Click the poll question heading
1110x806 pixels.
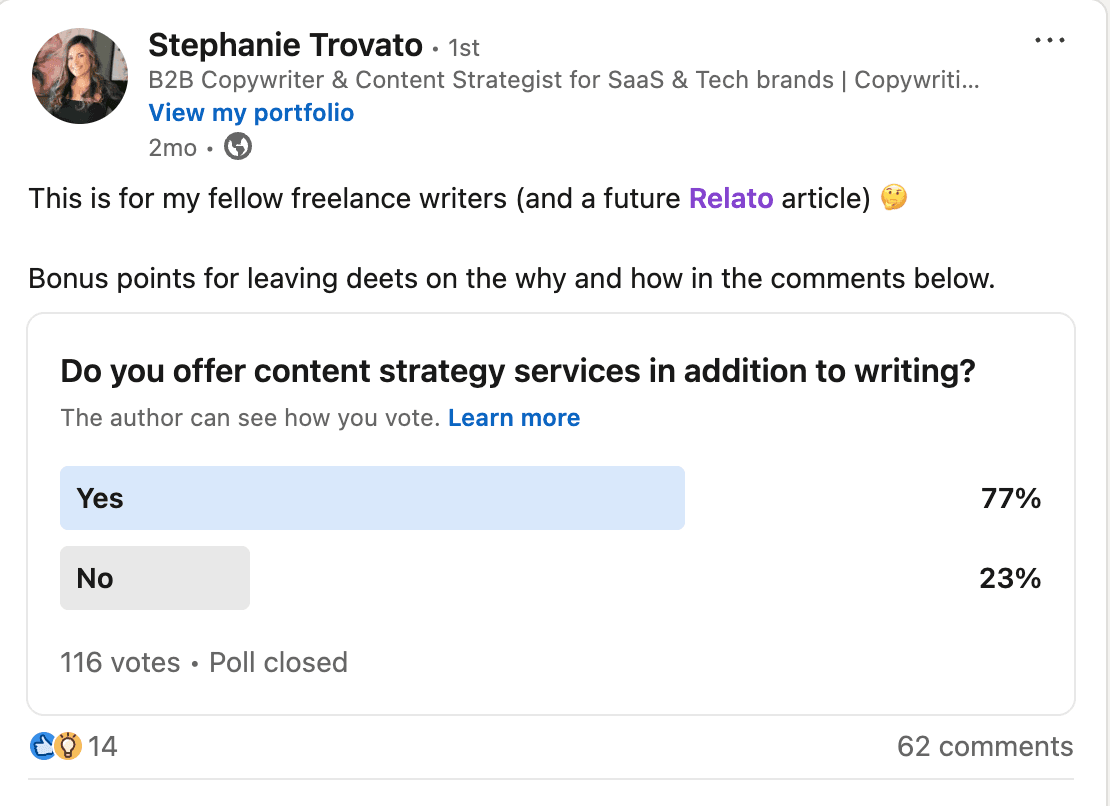[x=518, y=372]
